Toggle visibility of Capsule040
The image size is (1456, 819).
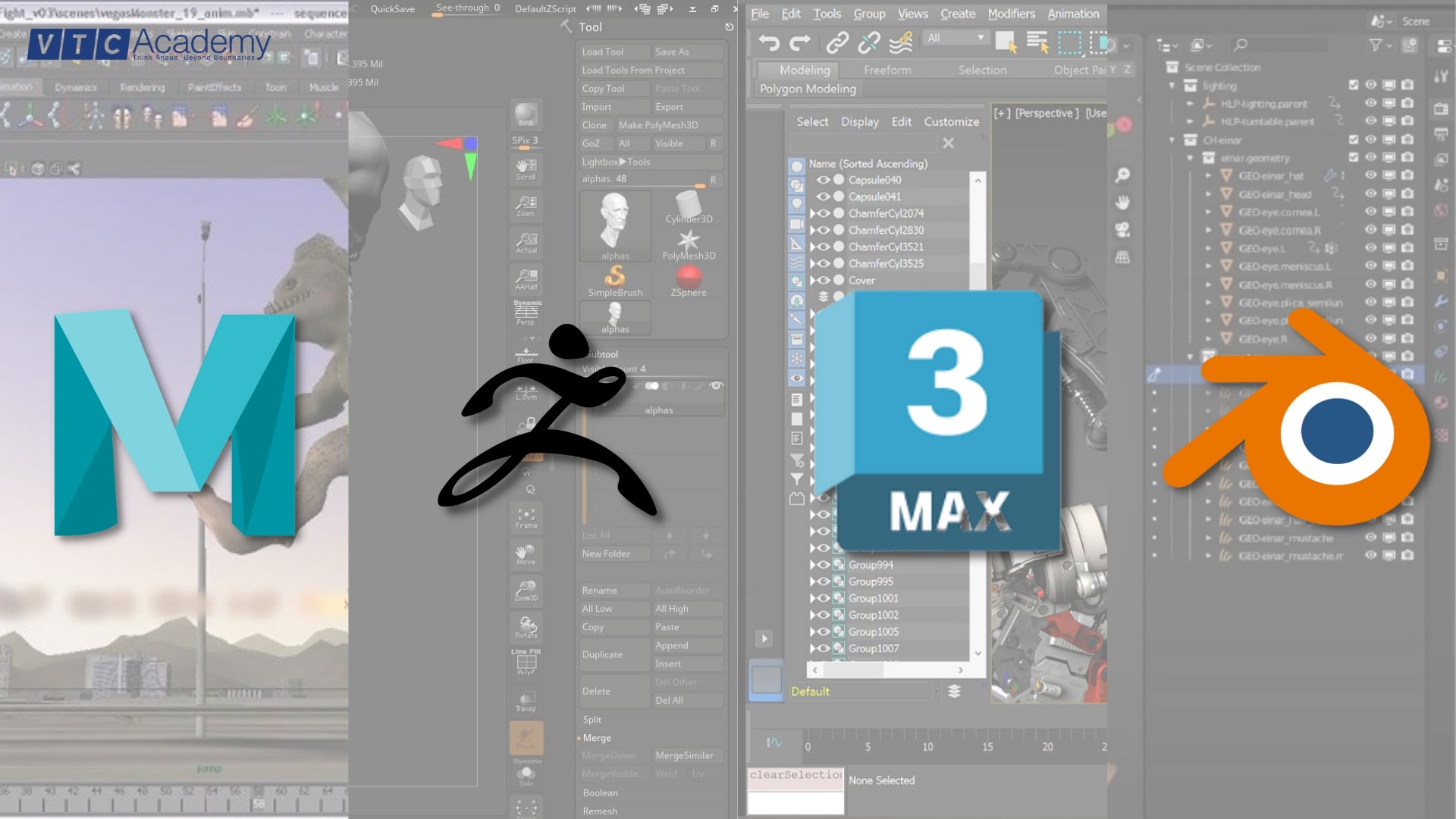(x=824, y=180)
